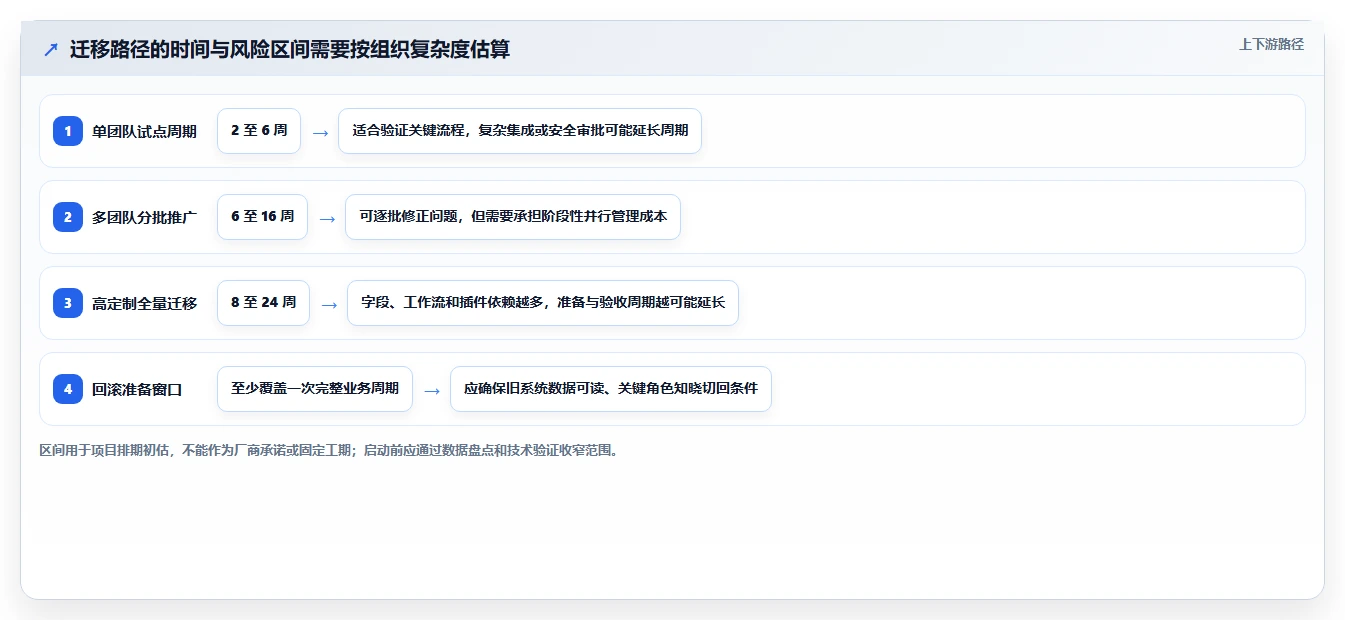Screen dimensions: 1345x620
Task: Select the 单团队试点周期 label
Action: tap(144, 131)
